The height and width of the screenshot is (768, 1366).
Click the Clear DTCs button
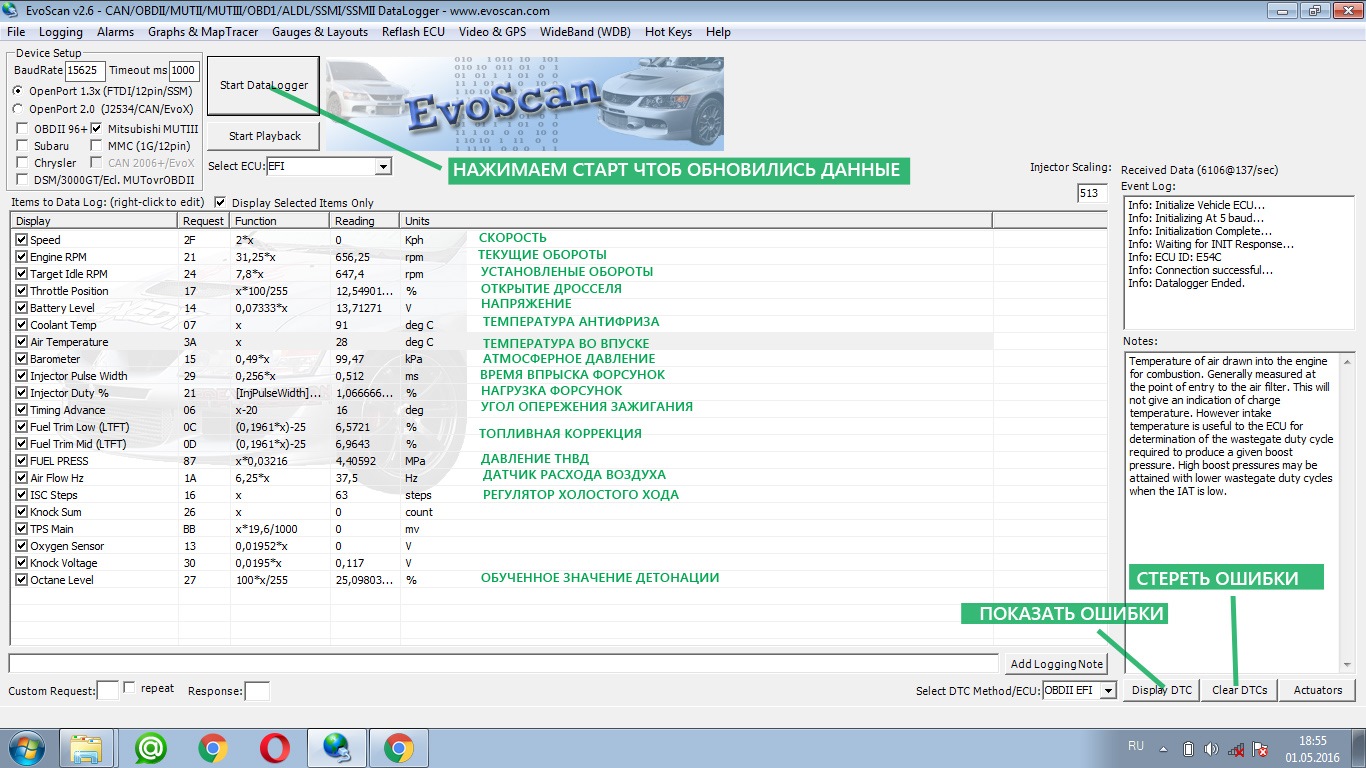click(1240, 690)
